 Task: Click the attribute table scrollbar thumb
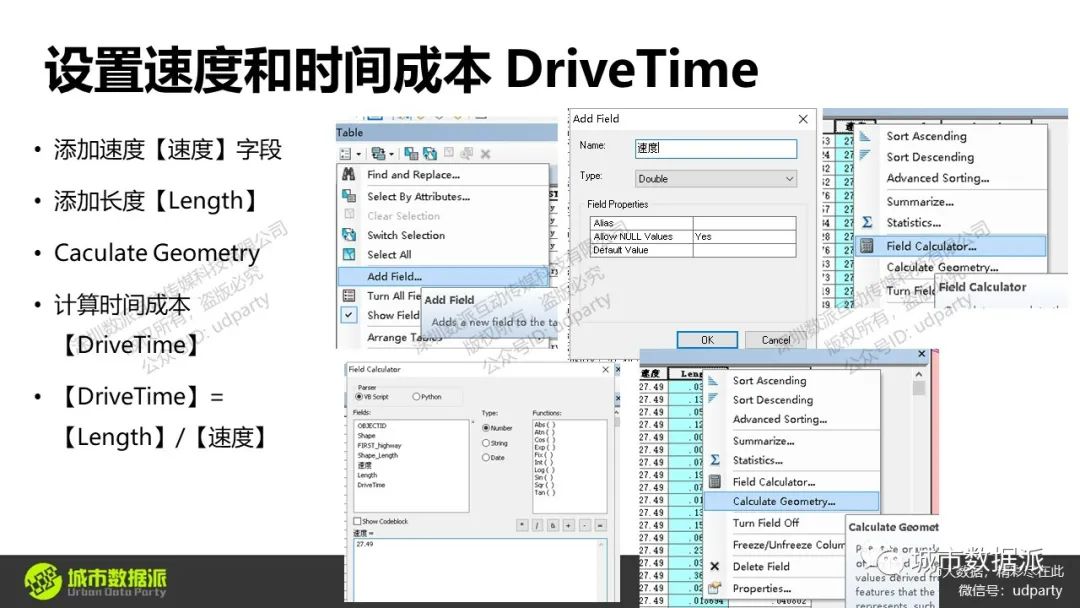(918, 388)
